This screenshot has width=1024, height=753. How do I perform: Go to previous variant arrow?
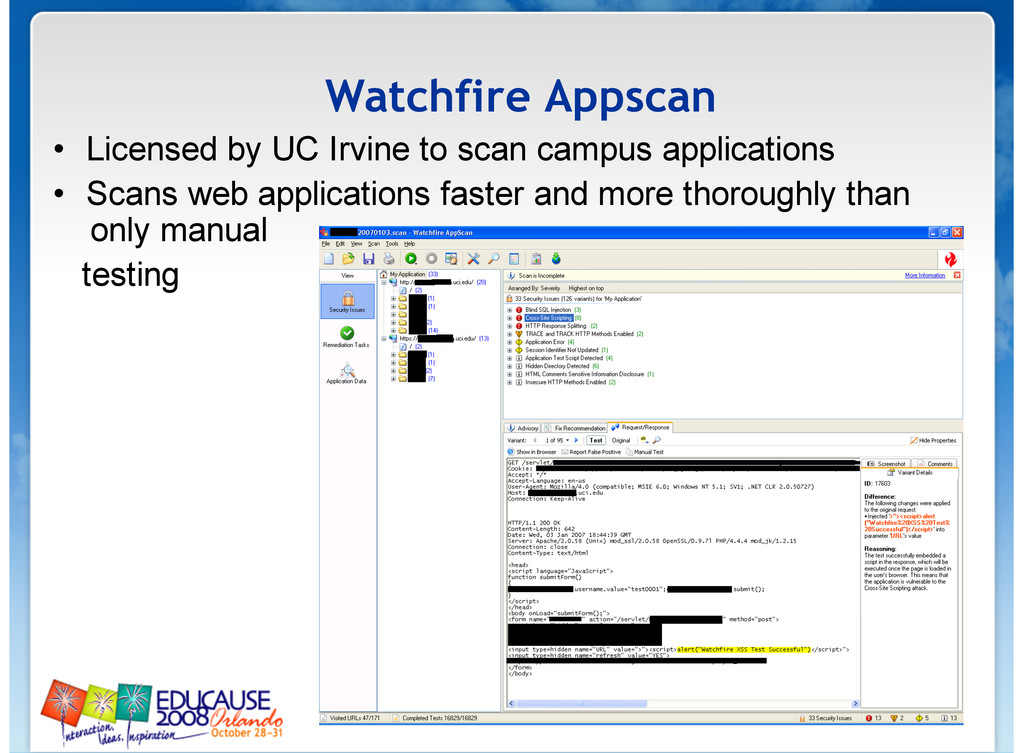click(x=535, y=440)
